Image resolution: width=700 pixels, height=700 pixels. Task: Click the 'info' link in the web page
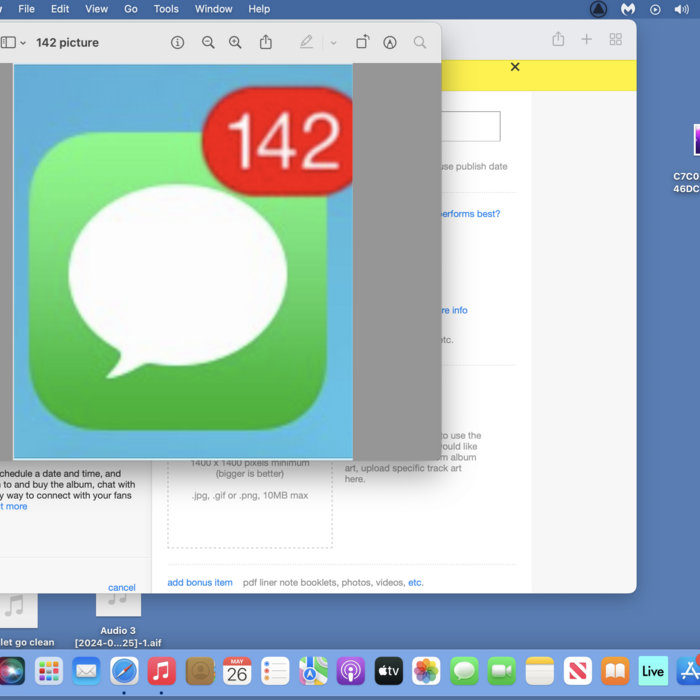(459, 310)
